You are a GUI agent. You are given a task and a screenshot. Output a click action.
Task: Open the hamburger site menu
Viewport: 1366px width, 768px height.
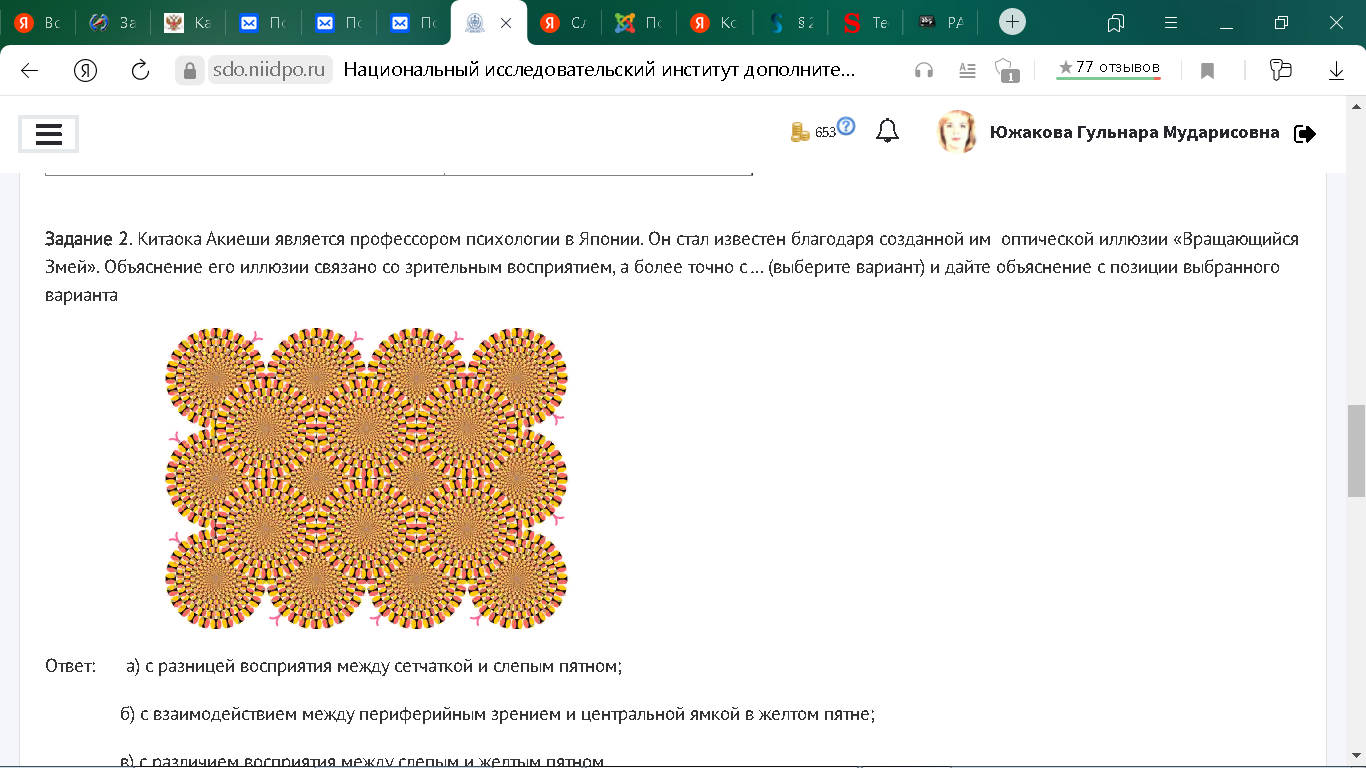[x=49, y=134]
